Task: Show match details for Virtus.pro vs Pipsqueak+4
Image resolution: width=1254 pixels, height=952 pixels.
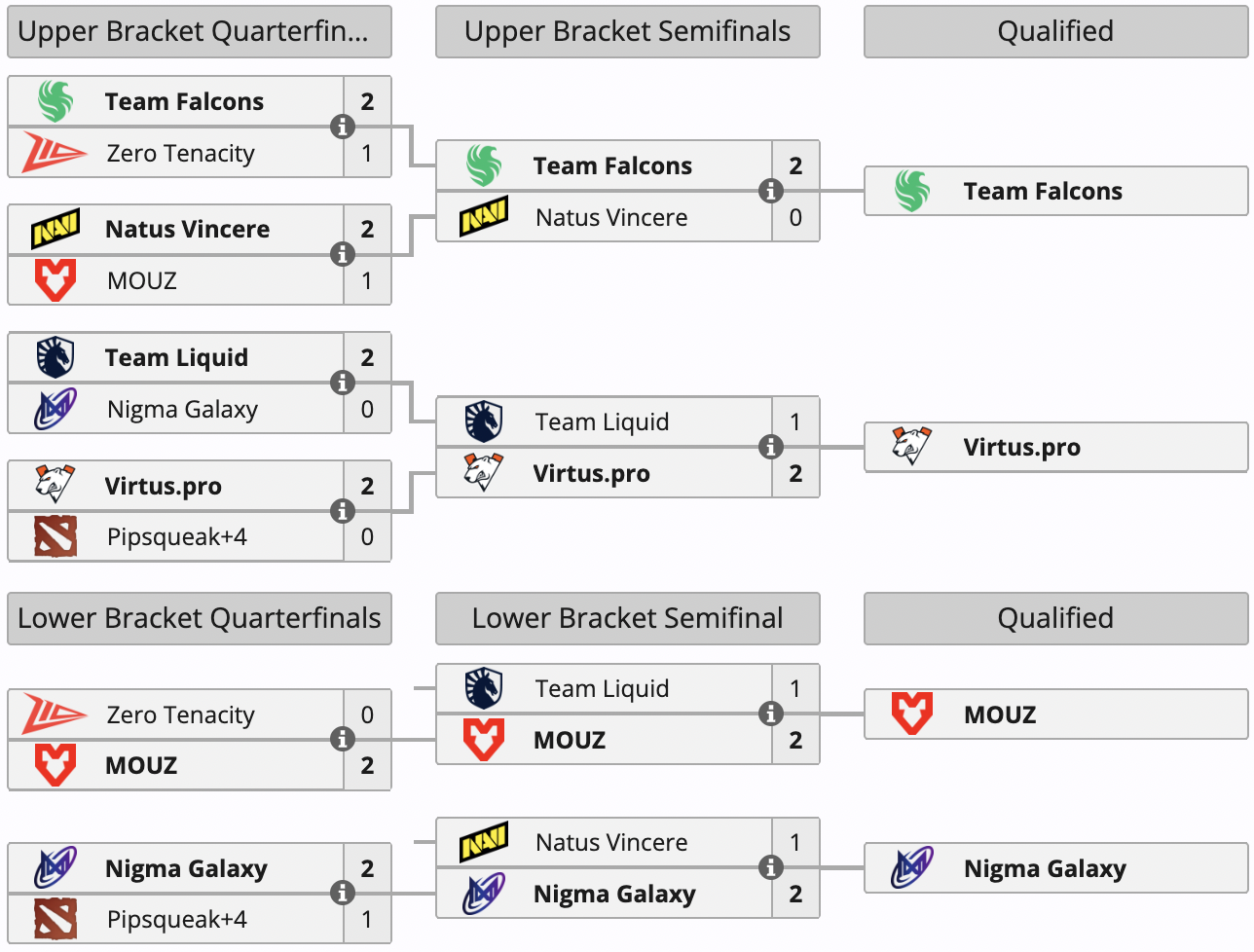Action: (x=342, y=511)
